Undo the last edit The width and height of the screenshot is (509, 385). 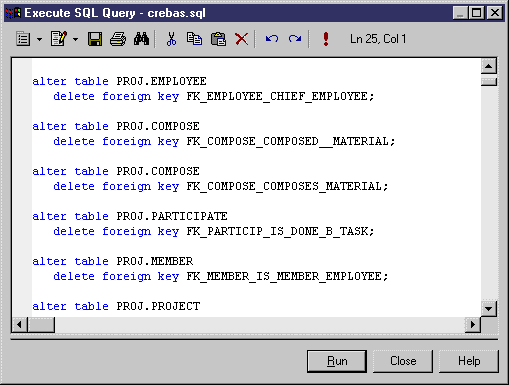click(x=272, y=39)
